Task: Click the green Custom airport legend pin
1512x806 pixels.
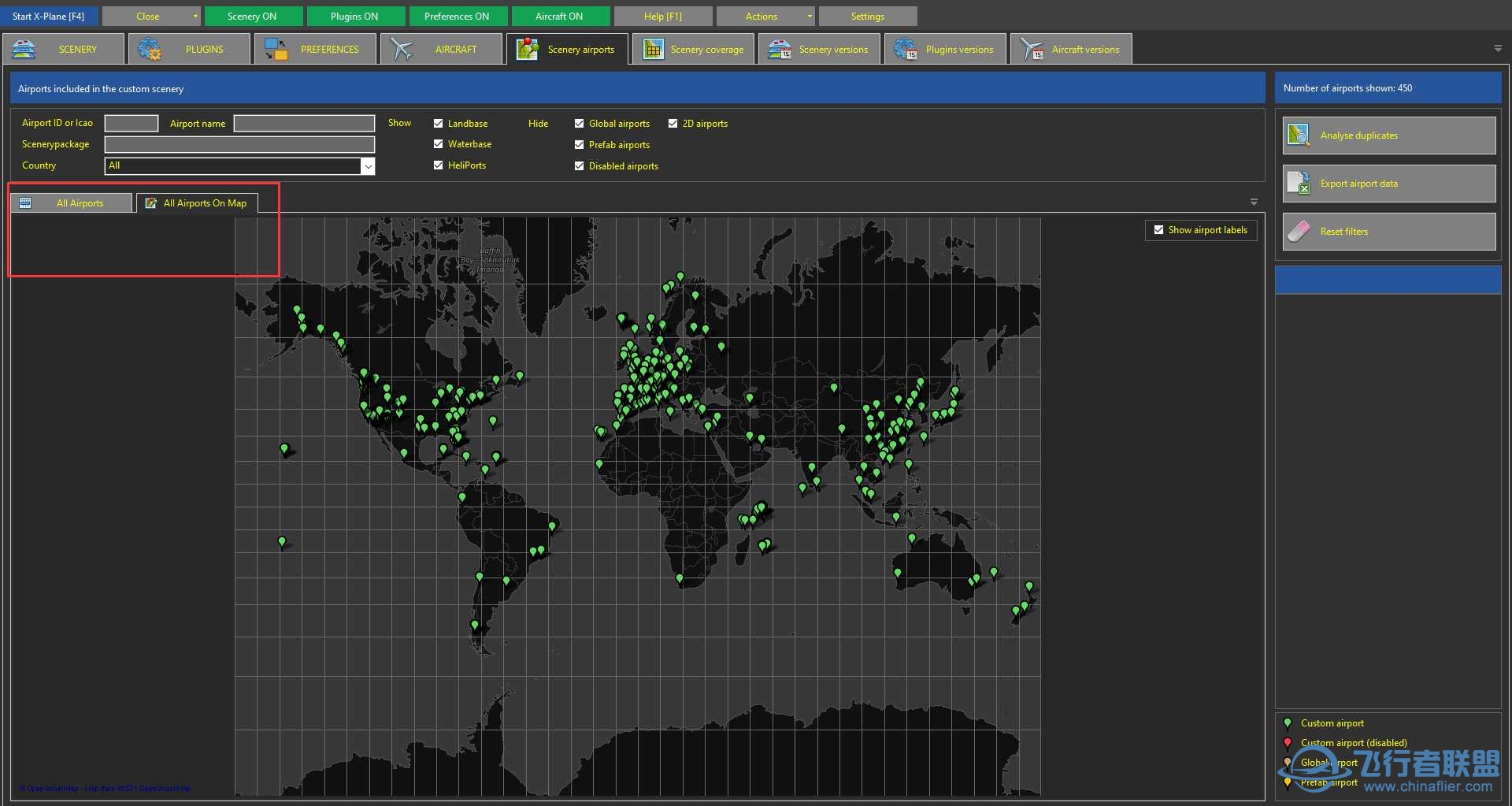Action: pyautogui.click(x=1288, y=723)
